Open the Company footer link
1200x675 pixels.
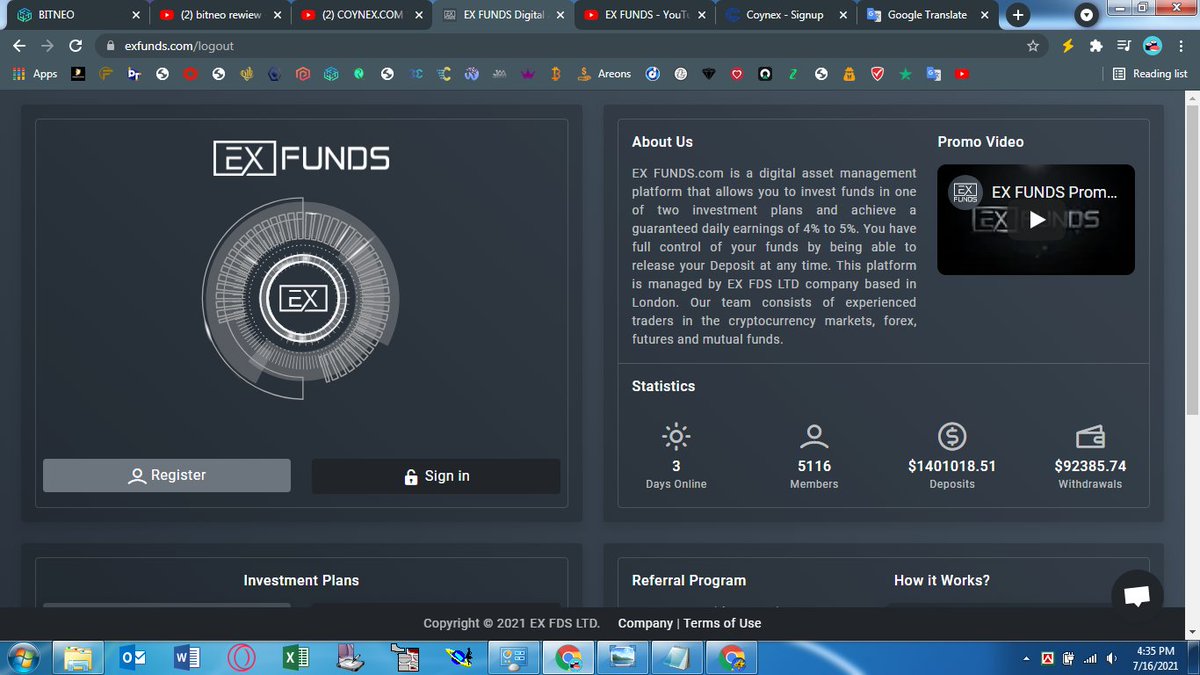coord(645,623)
